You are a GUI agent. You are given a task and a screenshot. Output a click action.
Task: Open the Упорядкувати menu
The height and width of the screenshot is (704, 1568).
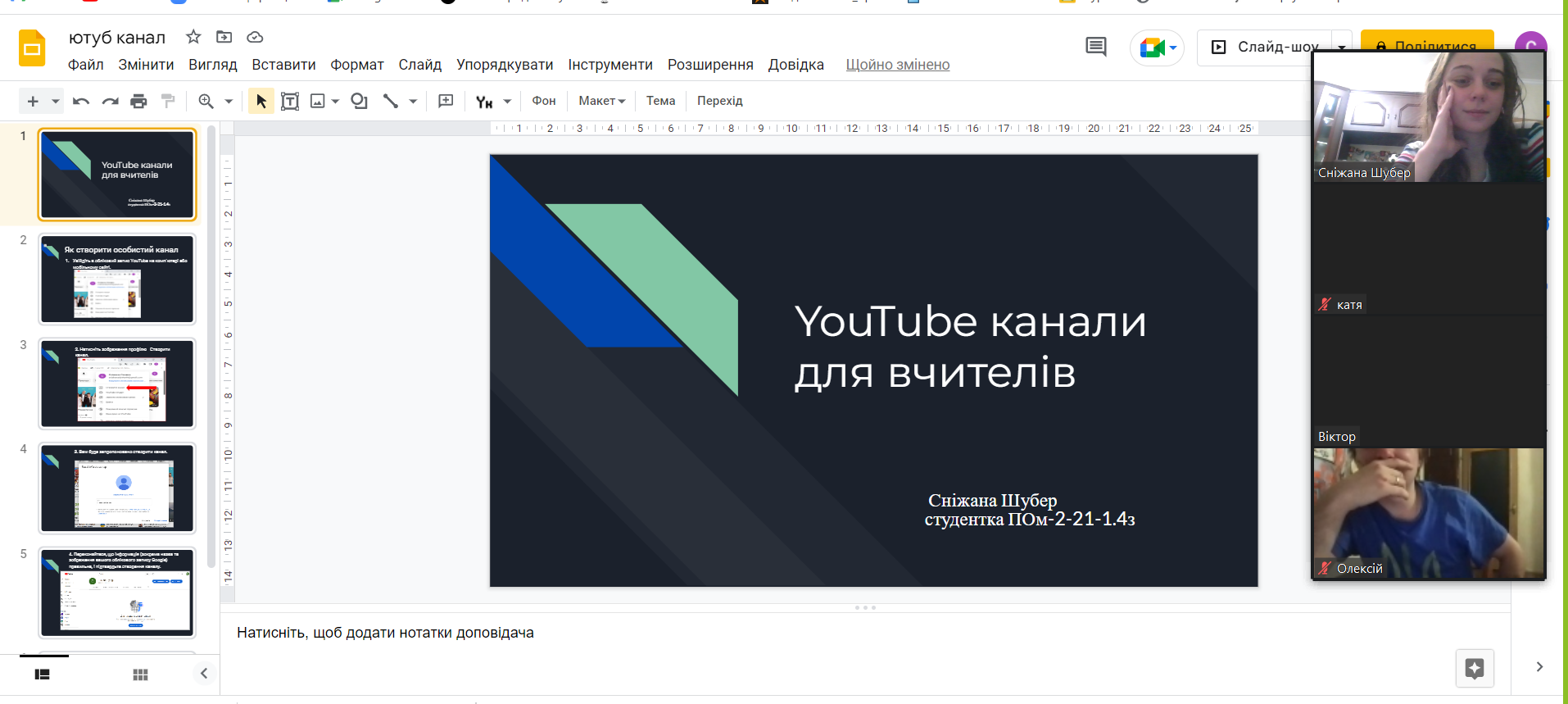tap(504, 65)
